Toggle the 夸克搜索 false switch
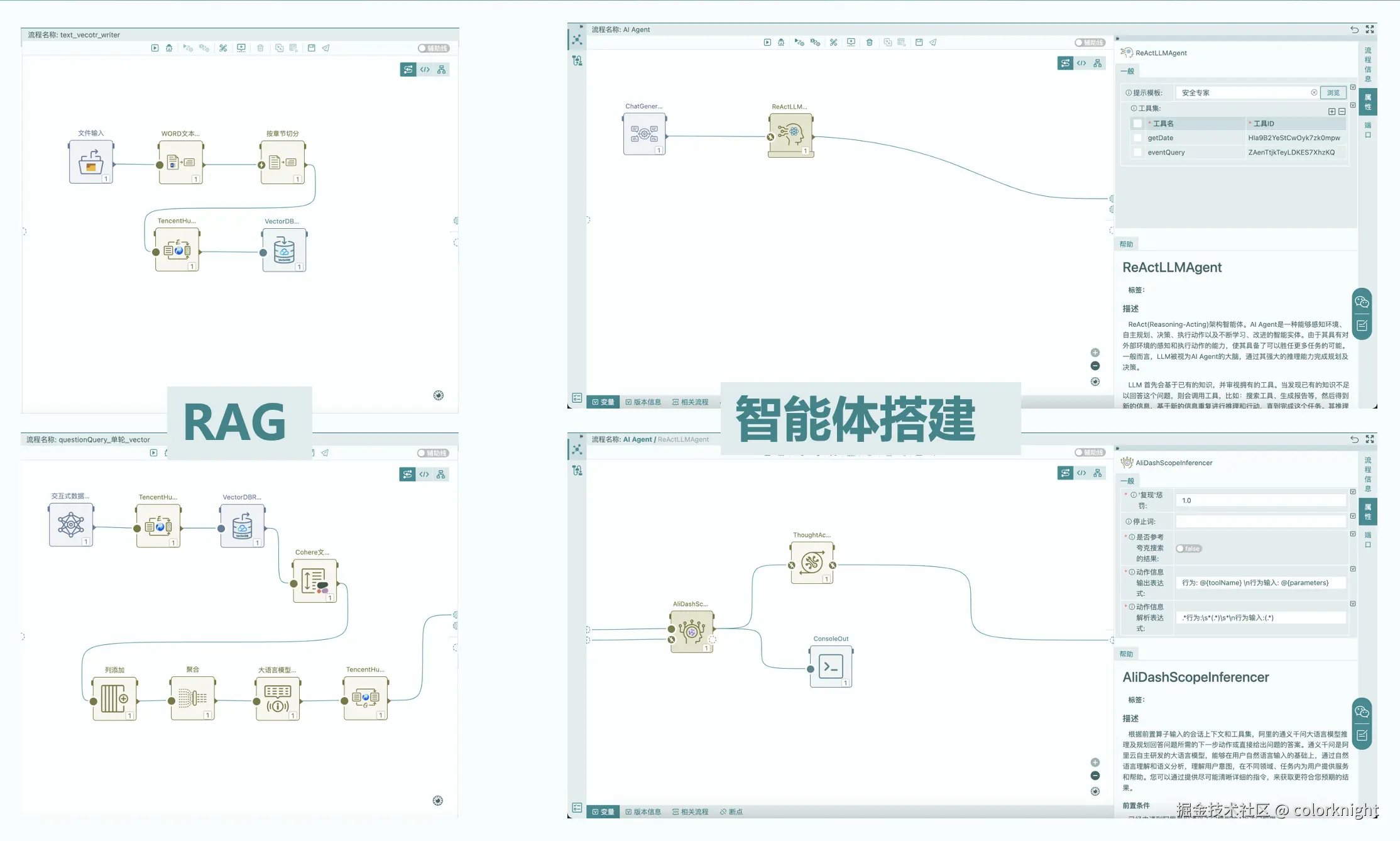 pos(1188,549)
